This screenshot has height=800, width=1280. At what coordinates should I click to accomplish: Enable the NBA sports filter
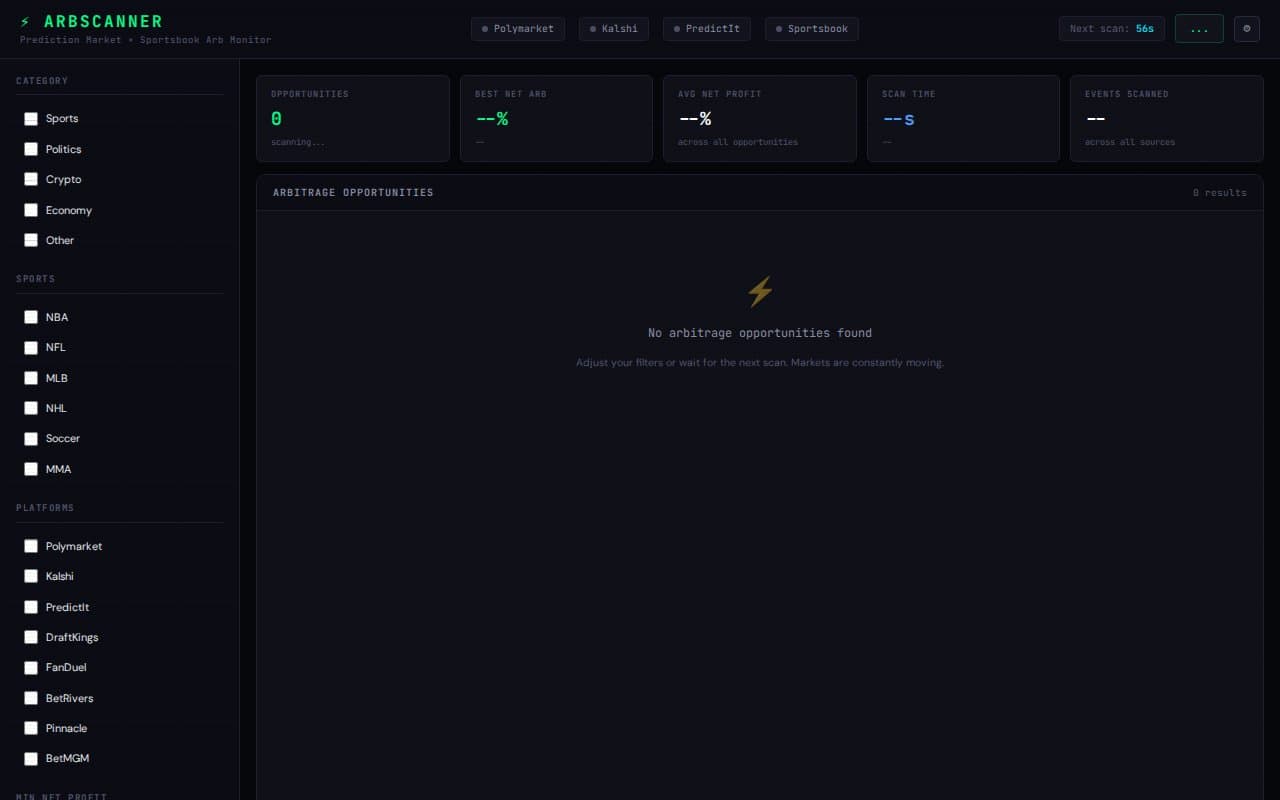(31, 317)
